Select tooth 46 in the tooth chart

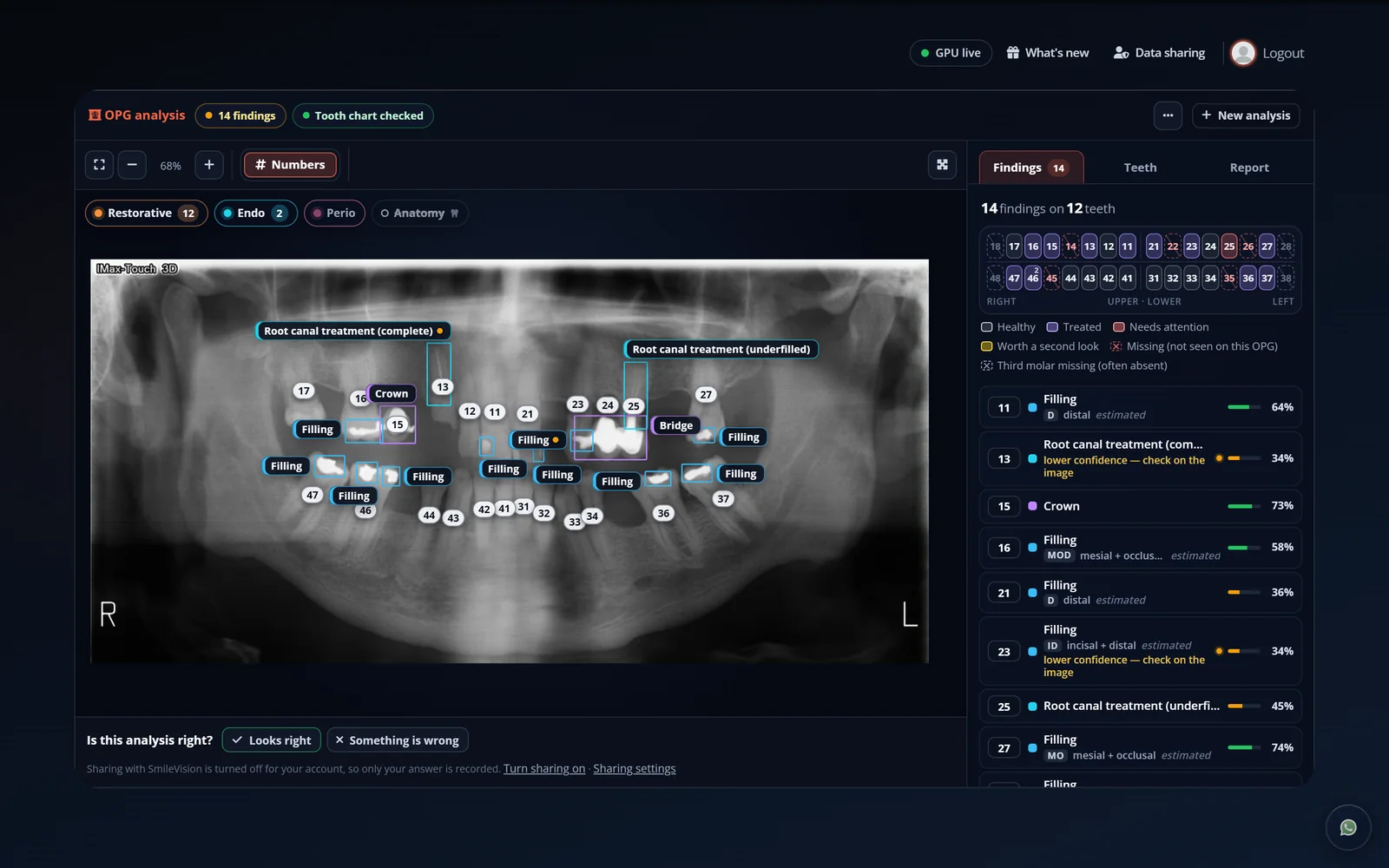(x=1033, y=278)
